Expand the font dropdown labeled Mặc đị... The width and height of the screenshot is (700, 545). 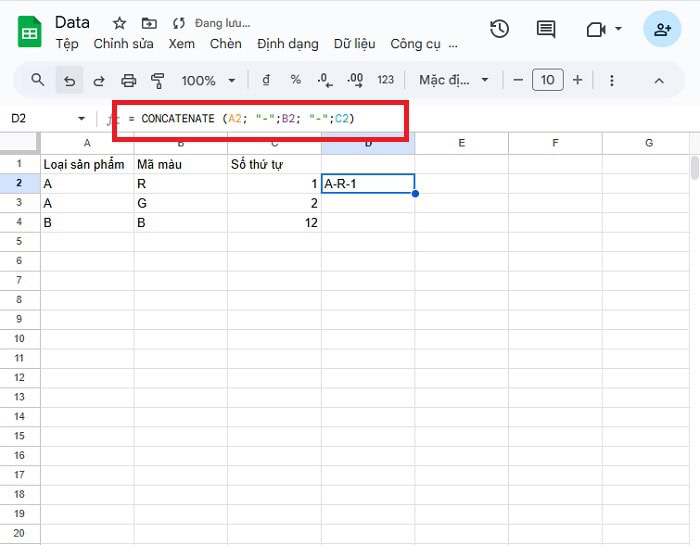click(454, 80)
